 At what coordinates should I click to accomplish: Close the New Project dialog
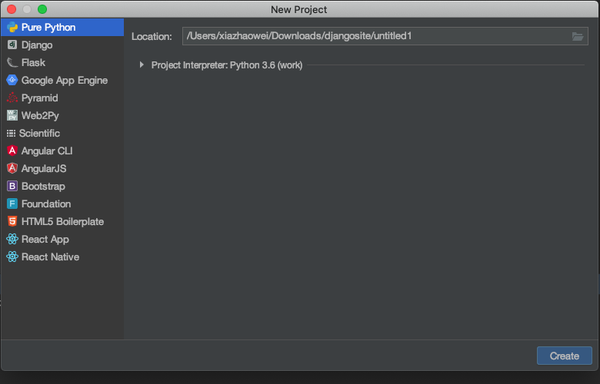11,9
